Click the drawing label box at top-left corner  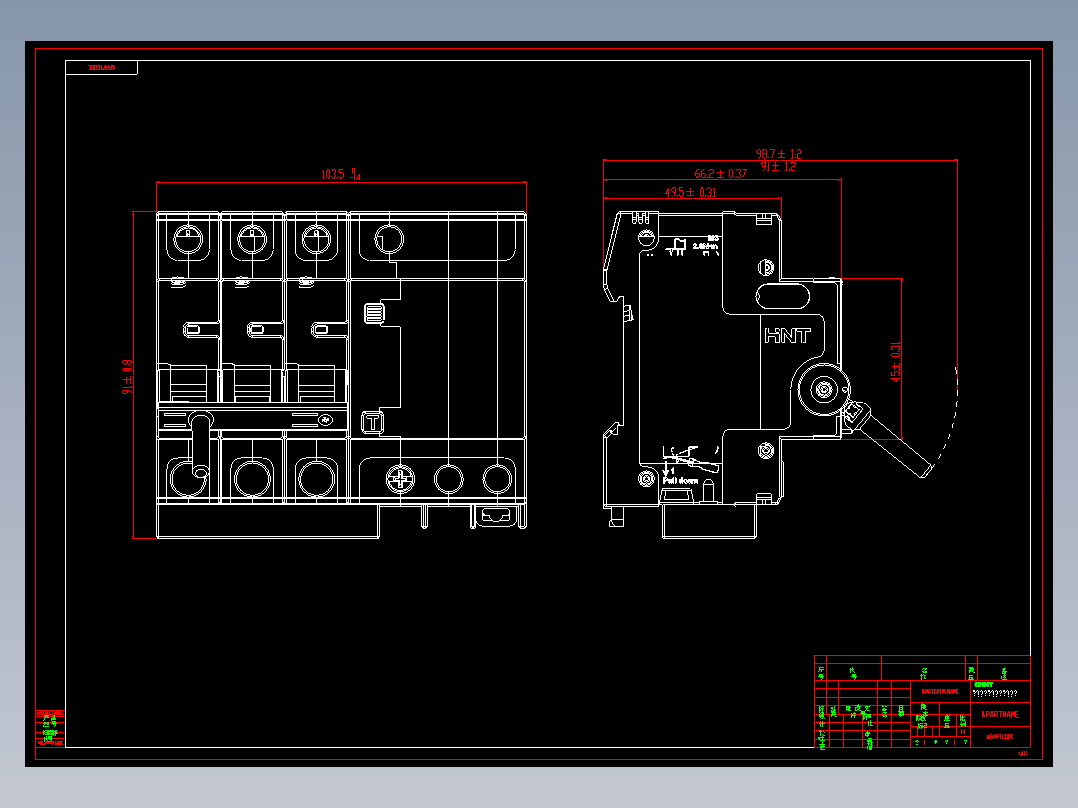[x=101, y=67]
